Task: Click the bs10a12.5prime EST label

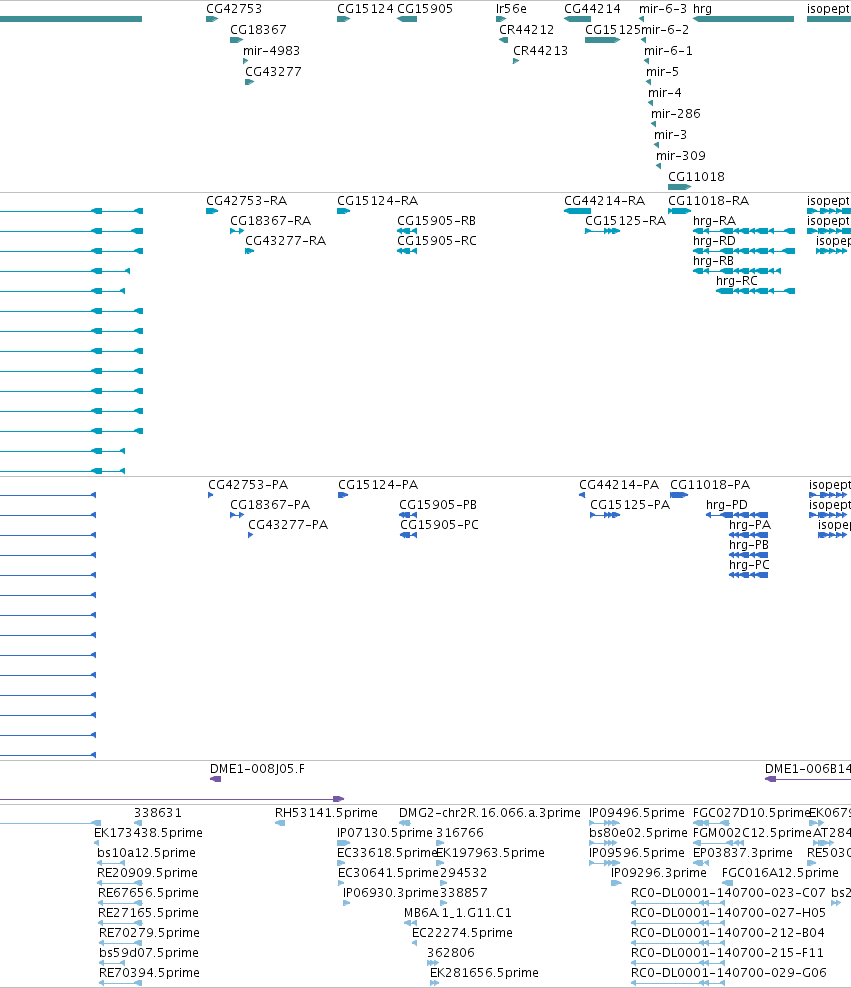Action: pos(146,853)
